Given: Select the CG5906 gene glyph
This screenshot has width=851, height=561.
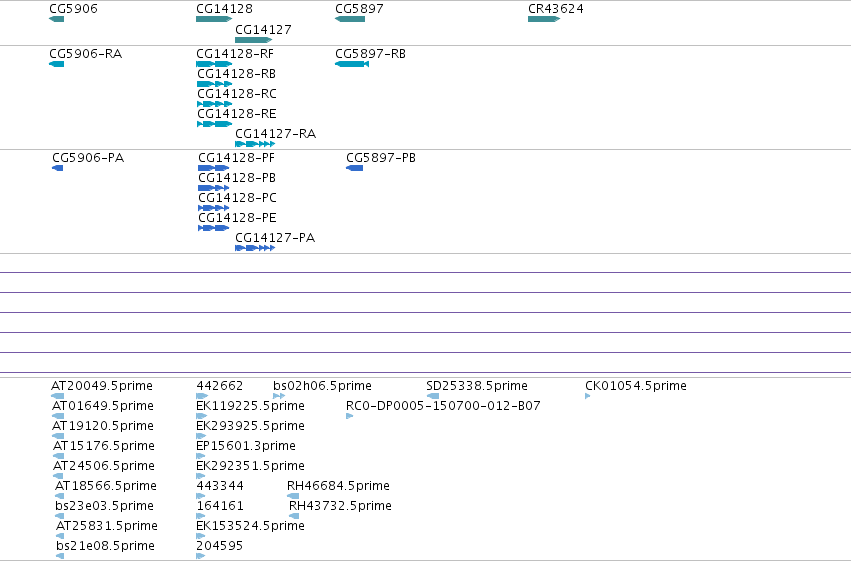Looking at the screenshot, I should (x=56, y=19).
